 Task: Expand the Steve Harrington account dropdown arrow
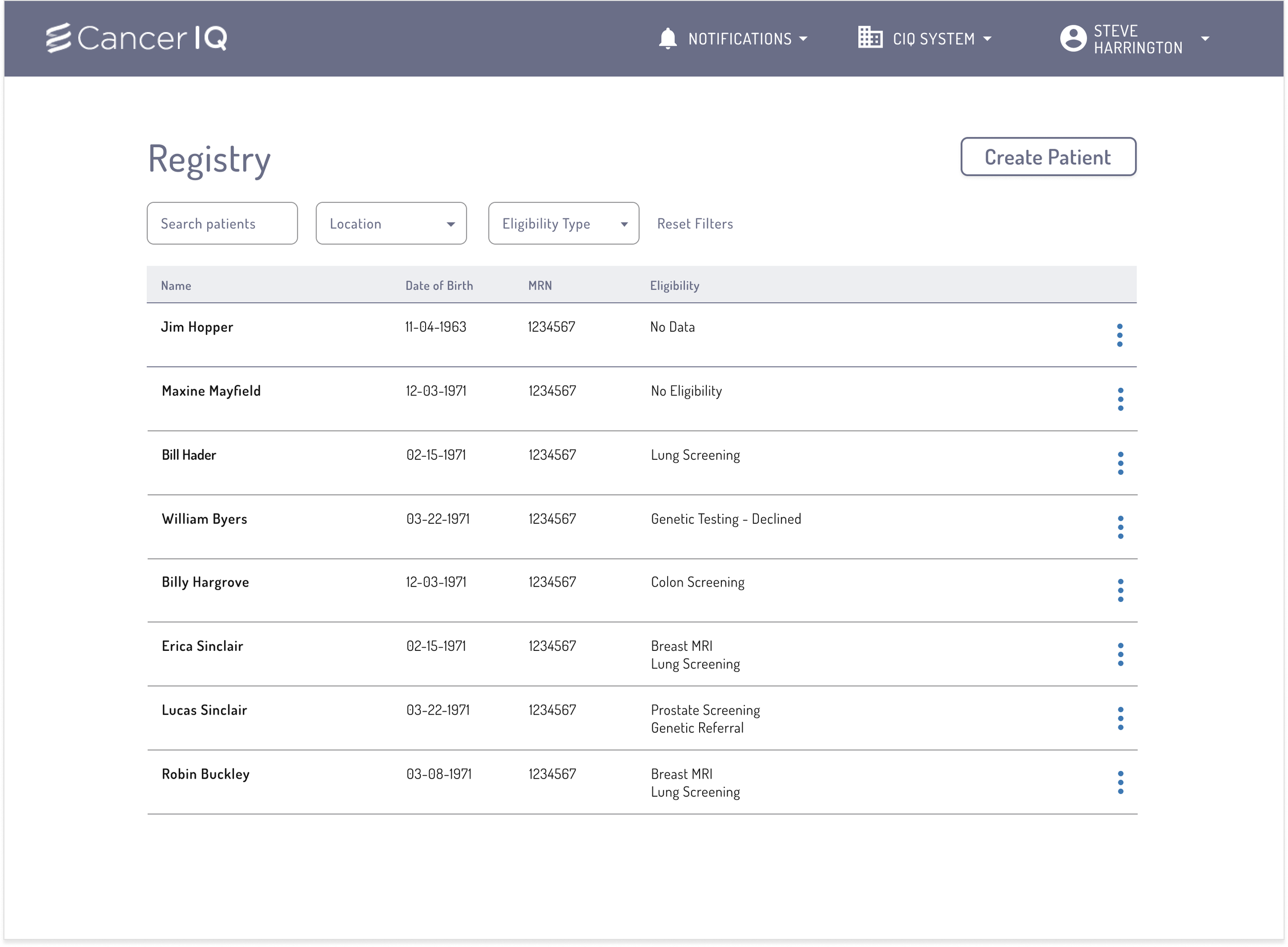(1204, 39)
